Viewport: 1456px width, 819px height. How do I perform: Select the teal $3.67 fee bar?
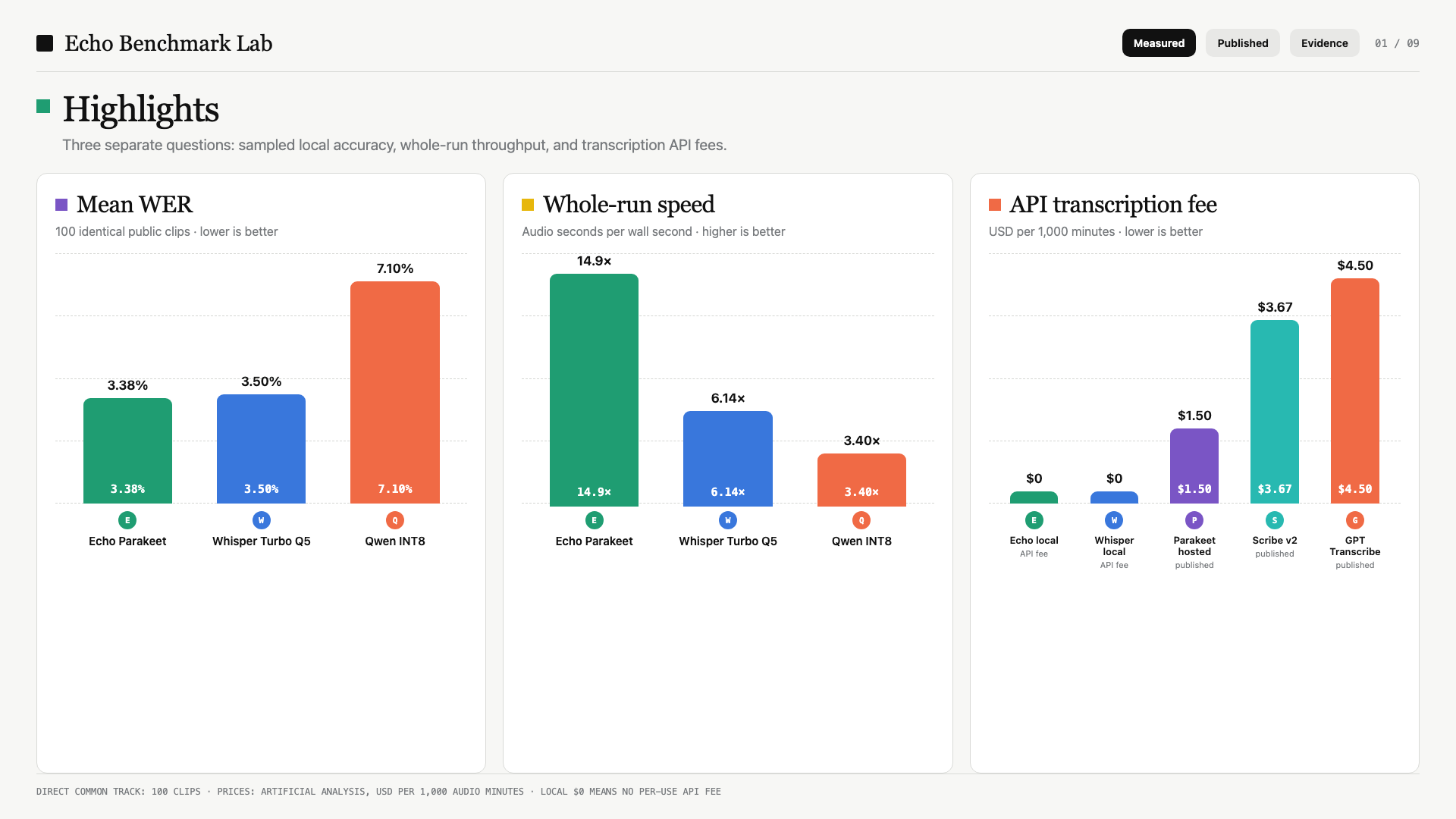click(x=1275, y=412)
